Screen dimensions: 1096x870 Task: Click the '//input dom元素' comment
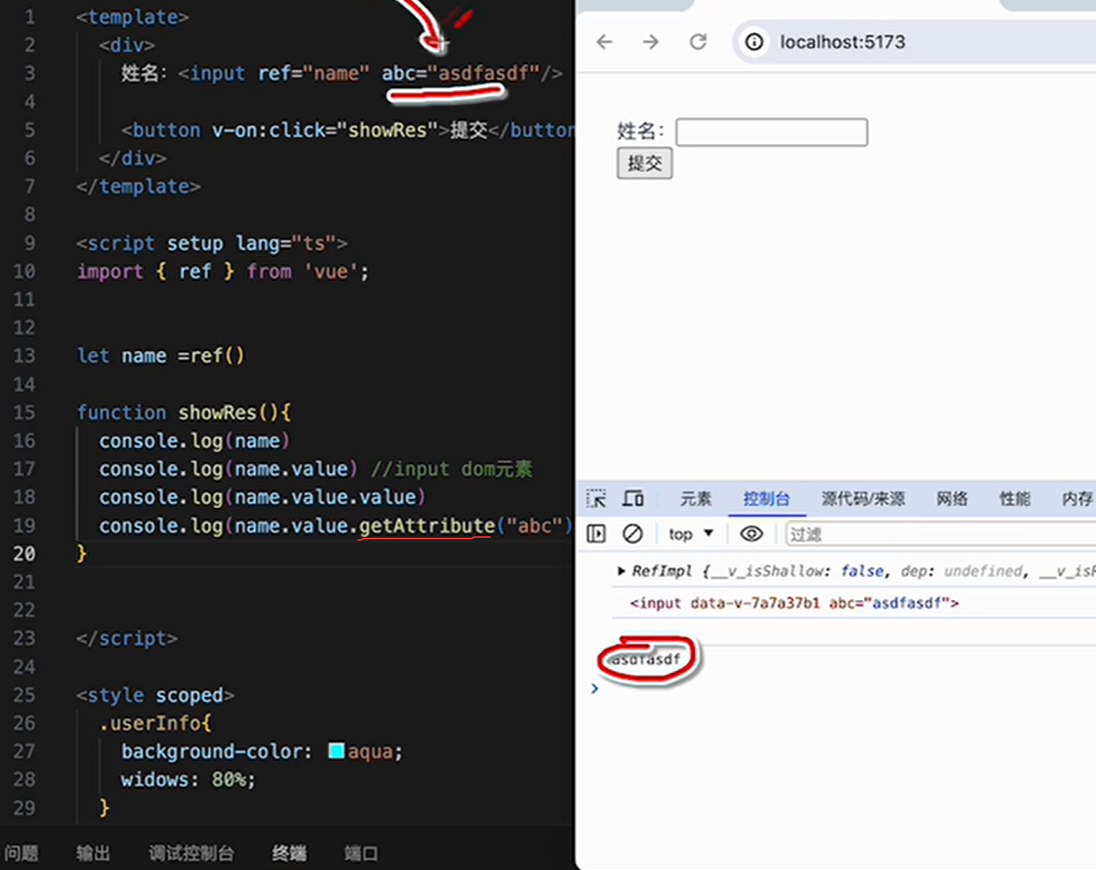tap(452, 468)
